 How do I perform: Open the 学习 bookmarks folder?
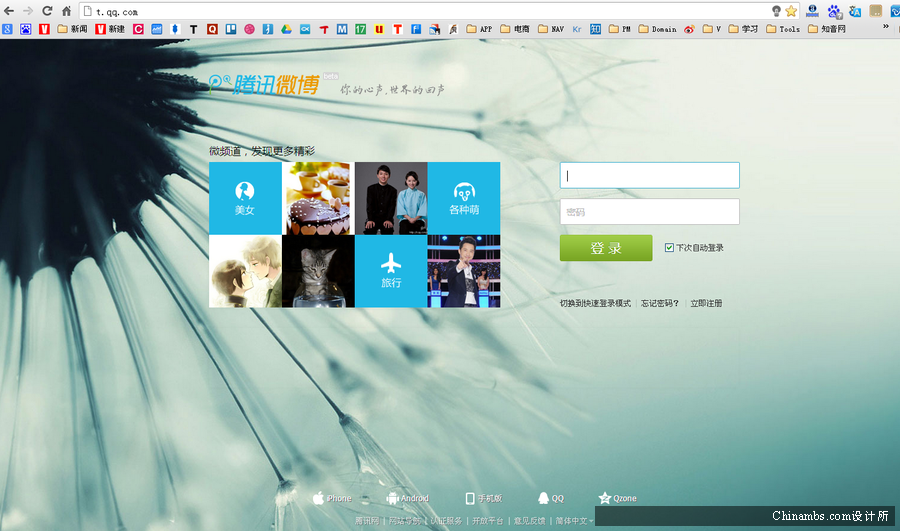pyautogui.click(x=743, y=29)
